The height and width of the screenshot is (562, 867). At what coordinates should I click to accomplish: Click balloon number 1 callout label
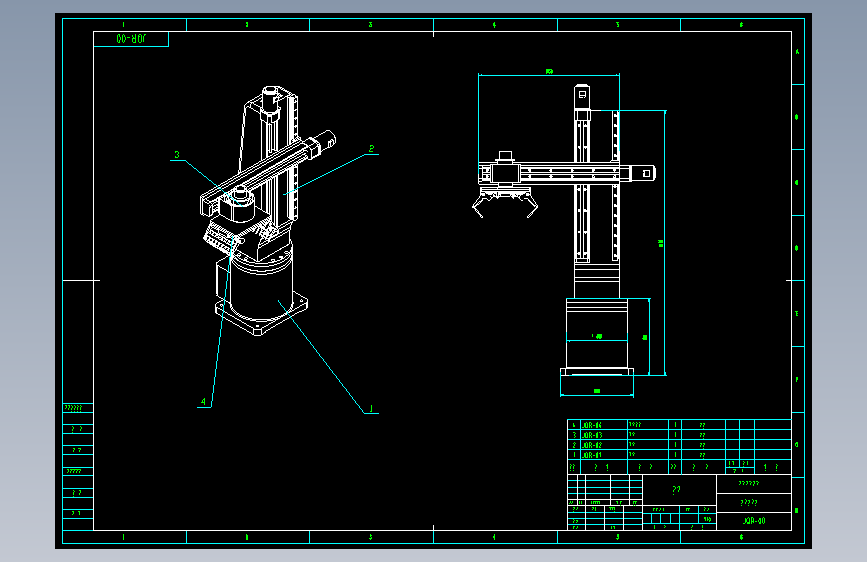tap(371, 409)
